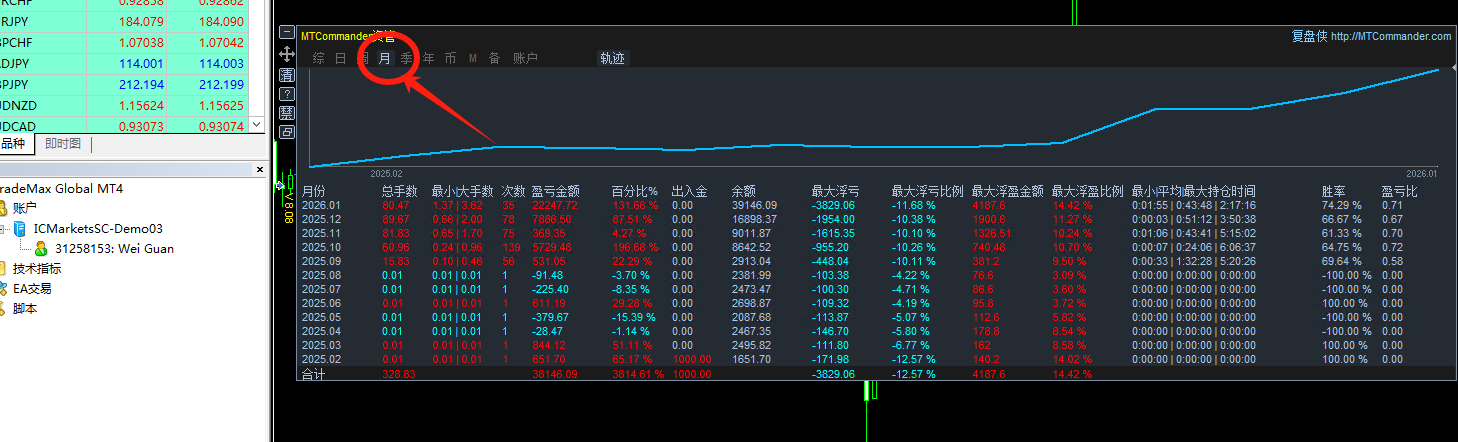
Task: Click the chart end date label 2026.01
Action: pyautogui.click(x=1421, y=173)
